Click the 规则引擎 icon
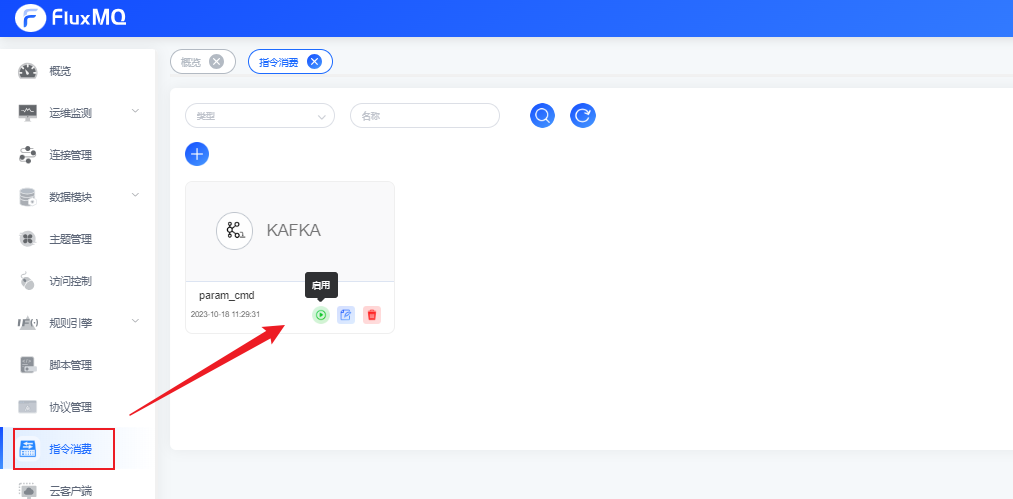 click(28, 323)
